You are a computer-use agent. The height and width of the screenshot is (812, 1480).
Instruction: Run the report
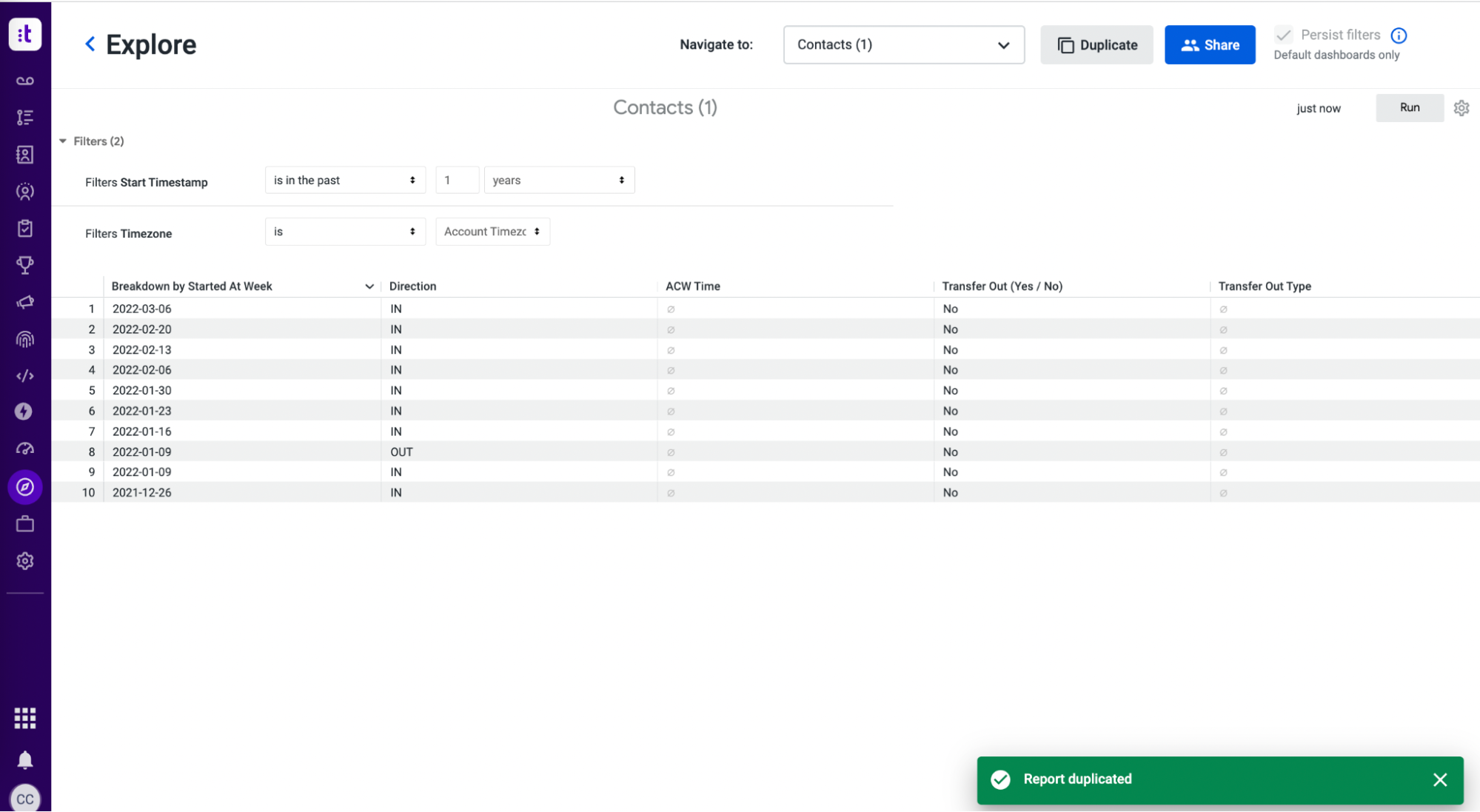(1410, 108)
